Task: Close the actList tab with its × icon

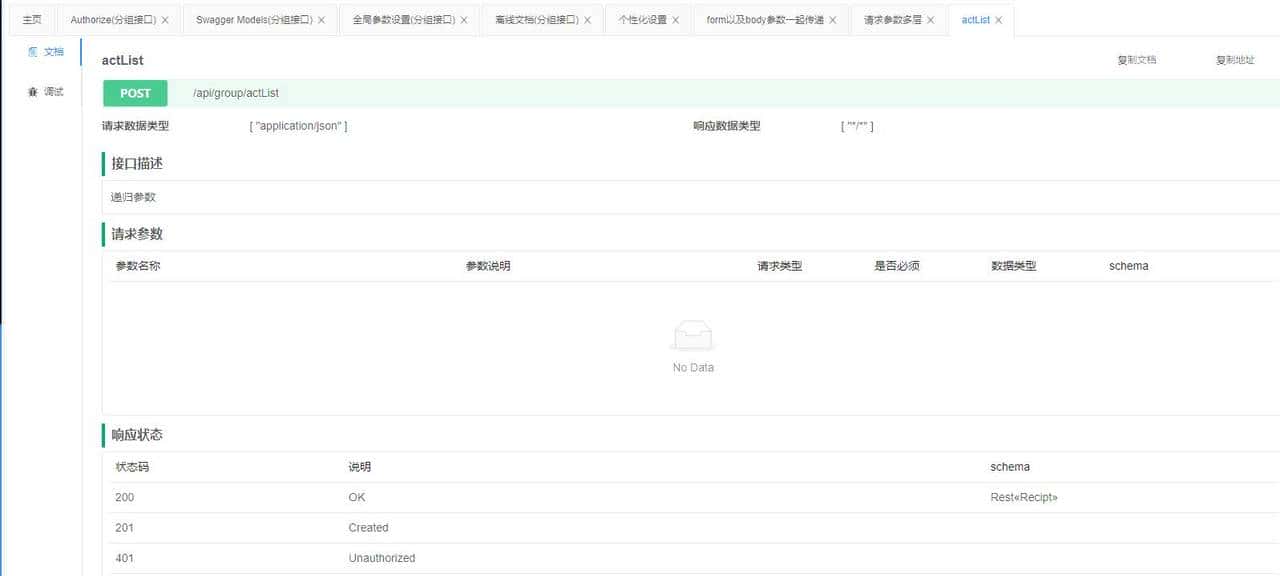Action: tap(997, 19)
